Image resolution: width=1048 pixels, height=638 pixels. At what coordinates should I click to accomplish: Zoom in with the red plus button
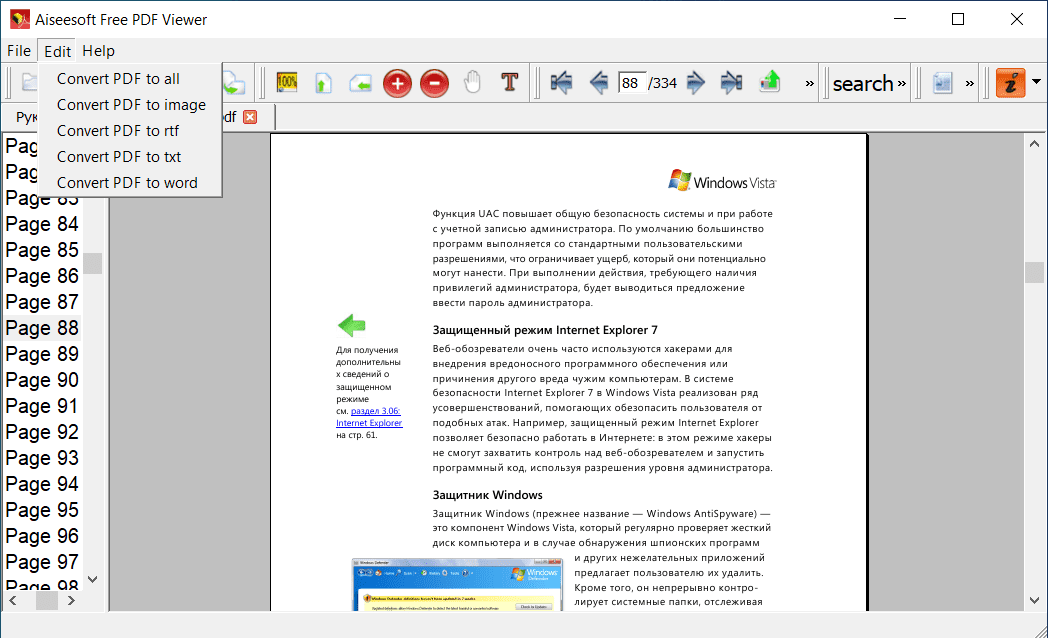[x=397, y=84]
